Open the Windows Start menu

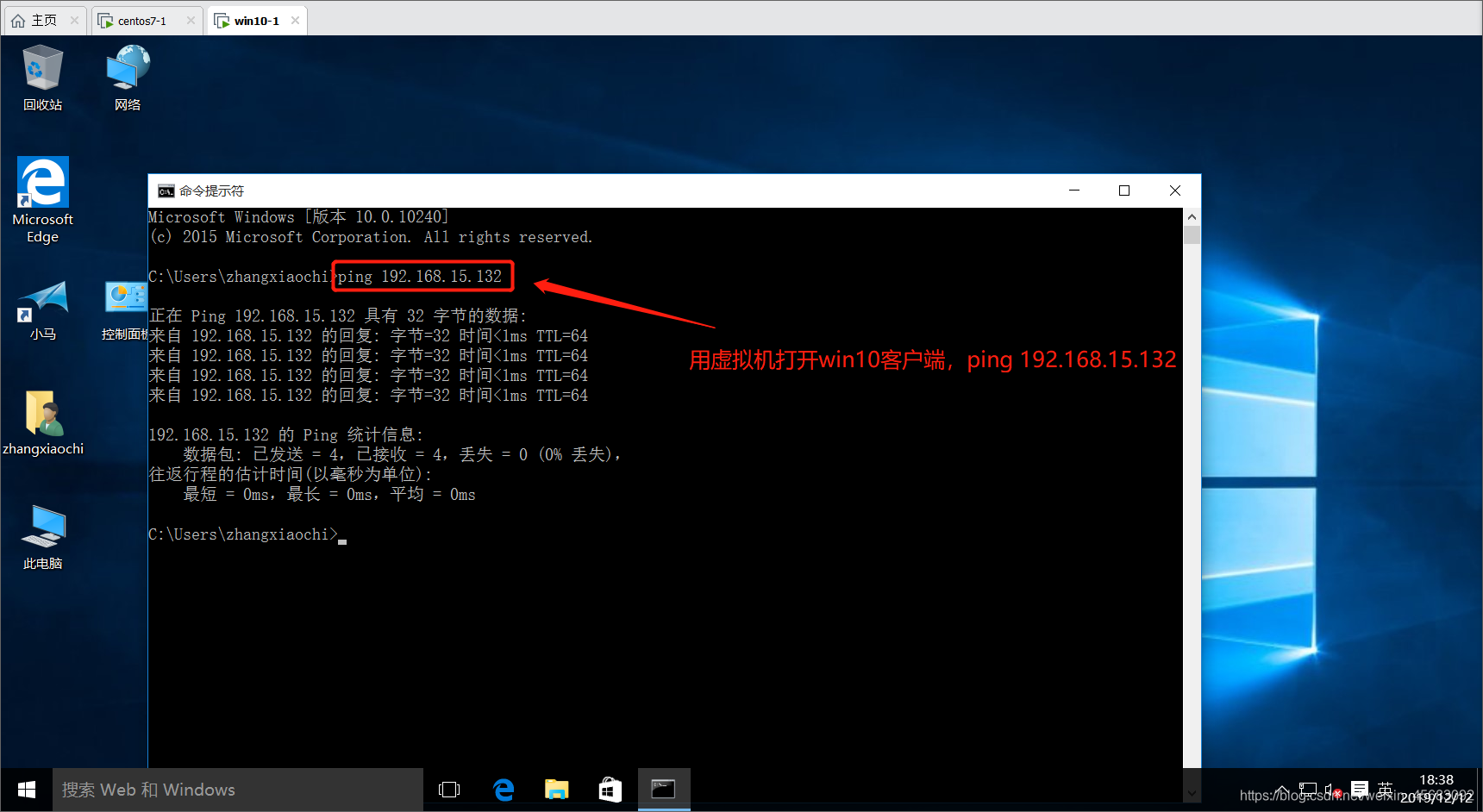pos(27,790)
